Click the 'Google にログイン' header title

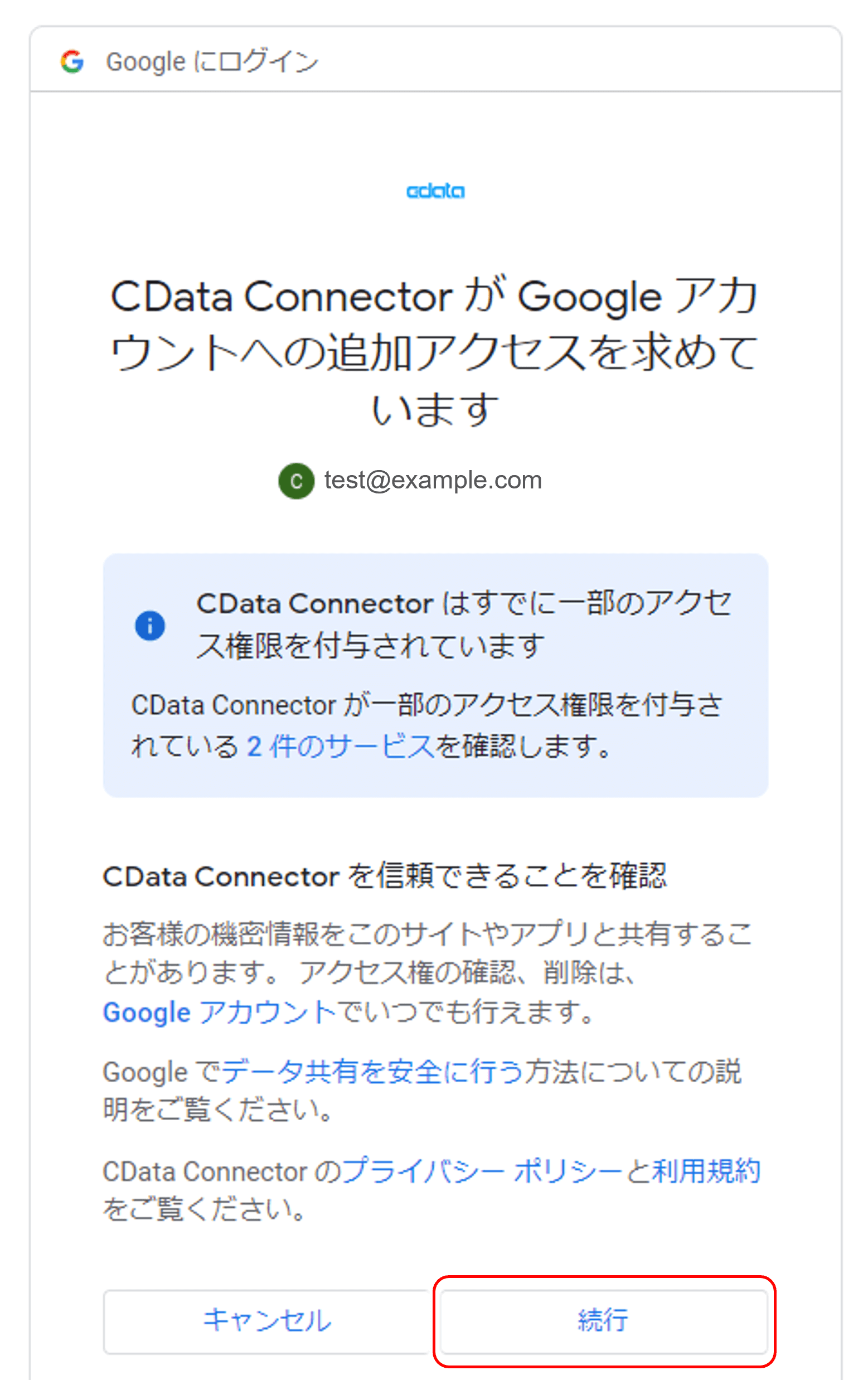[212, 61]
